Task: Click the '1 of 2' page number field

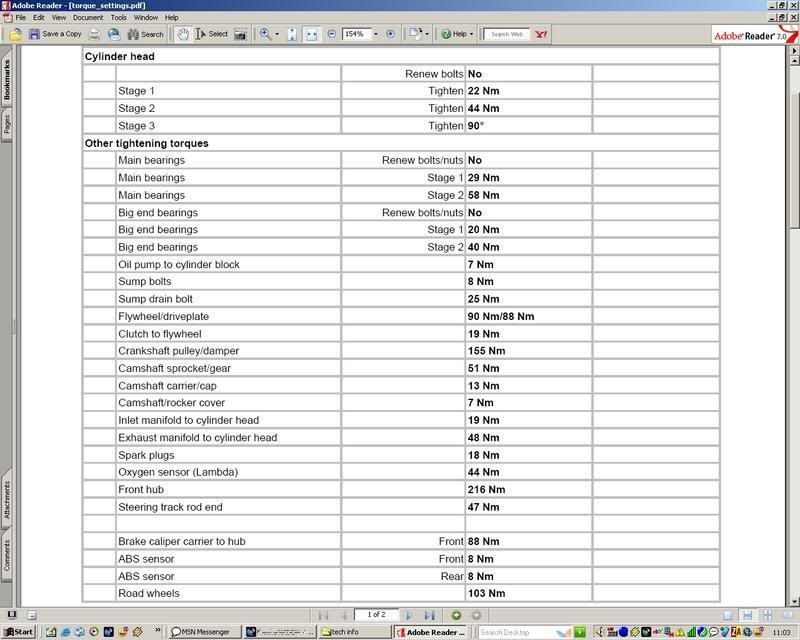Action: [377, 614]
